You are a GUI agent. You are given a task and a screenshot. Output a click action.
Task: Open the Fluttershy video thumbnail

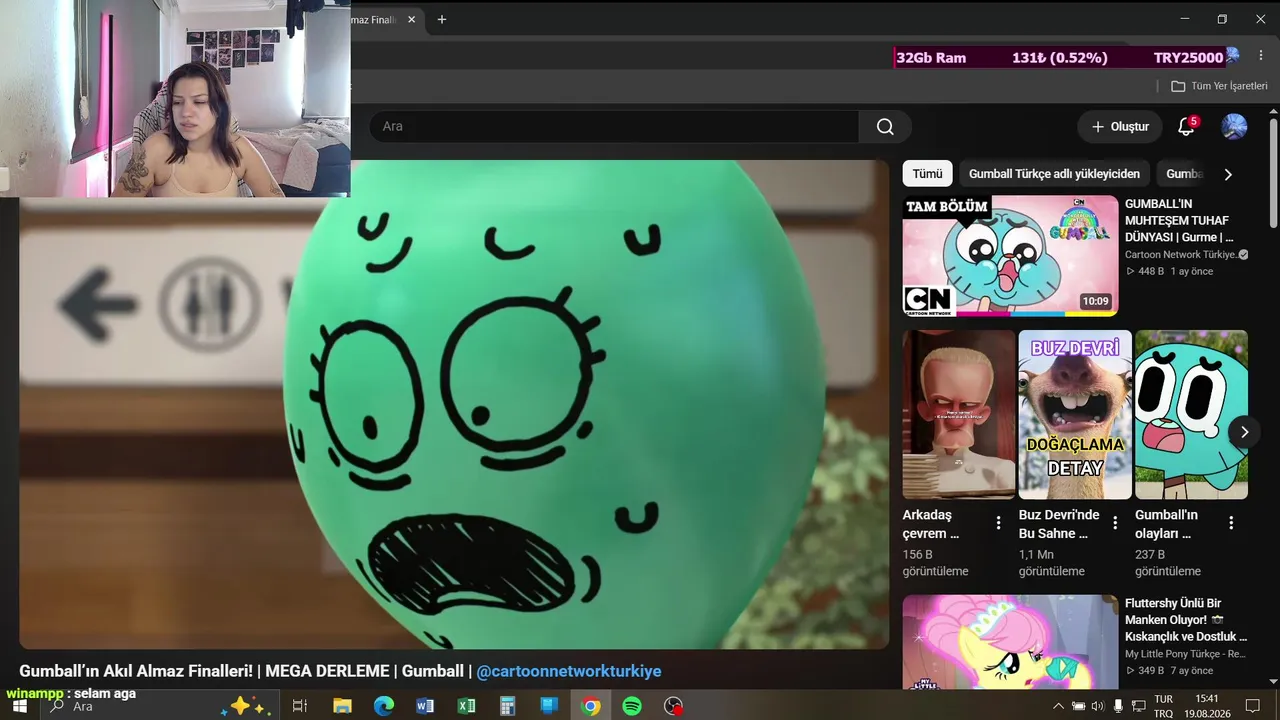point(1010,642)
